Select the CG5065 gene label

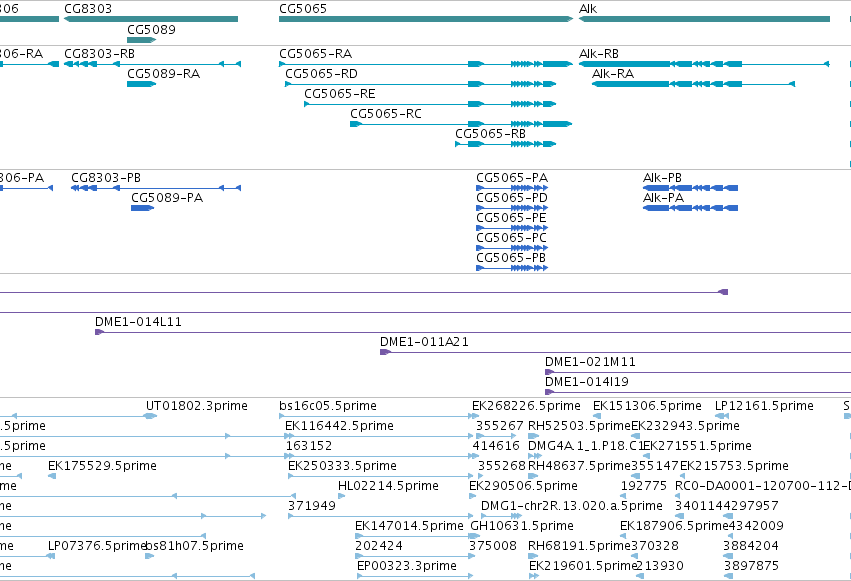point(303,9)
